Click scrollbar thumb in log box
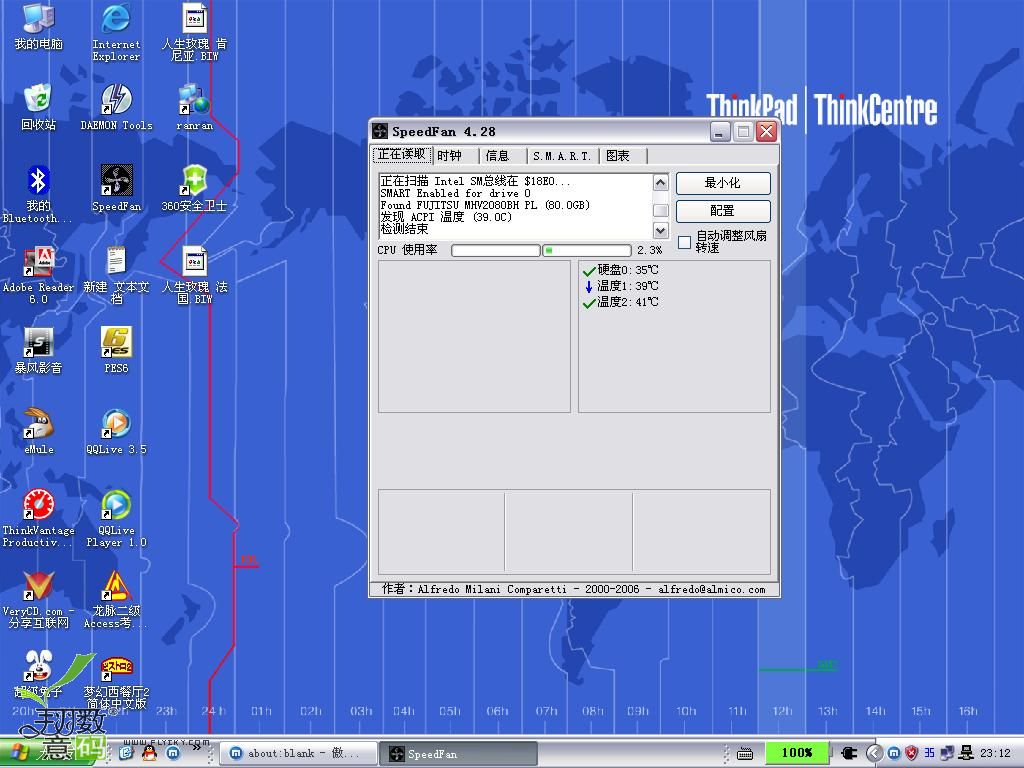The height and width of the screenshot is (768, 1024). pyautogui.click(x=660, y=210)
